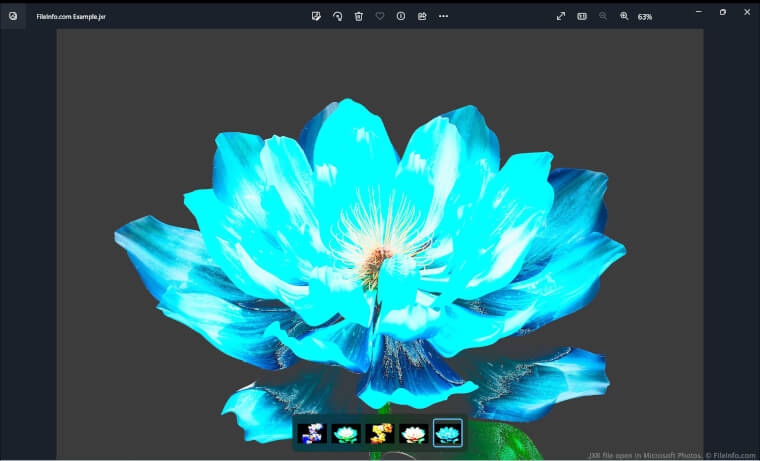Zoom in using the plus magnifier

pyautogui.click(x=624, y=16)
